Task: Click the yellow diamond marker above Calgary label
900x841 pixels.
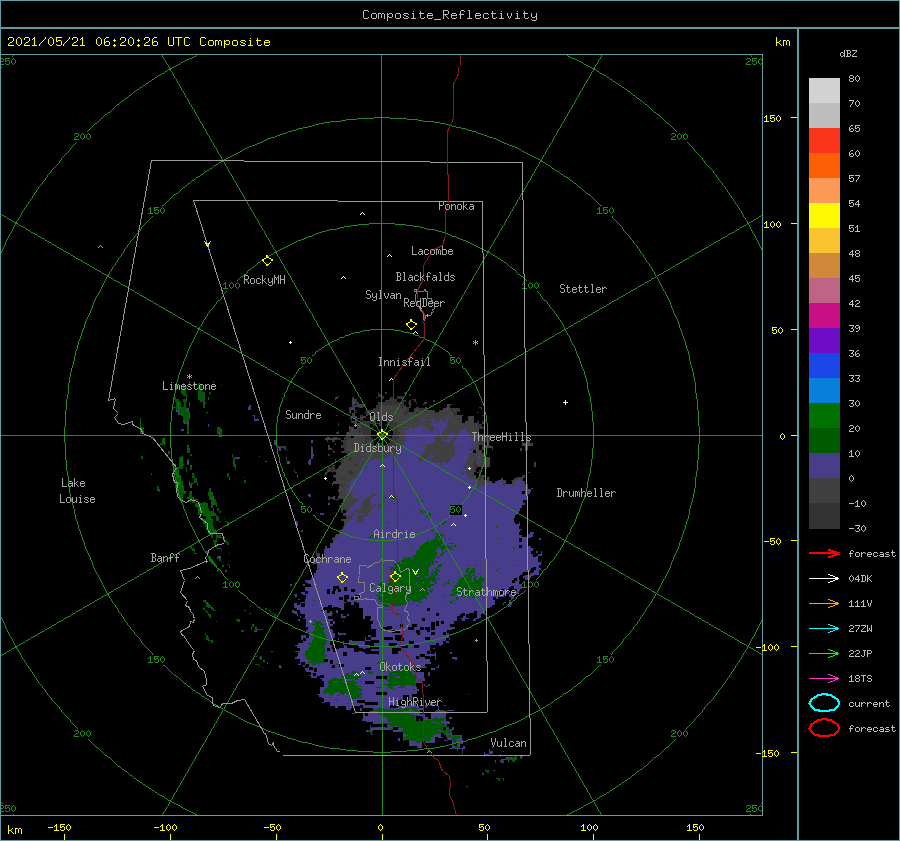Action: click(x=395, y=576)
